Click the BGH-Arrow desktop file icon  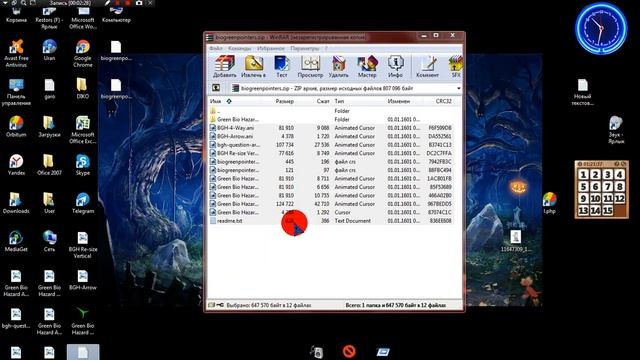point(83,280)
